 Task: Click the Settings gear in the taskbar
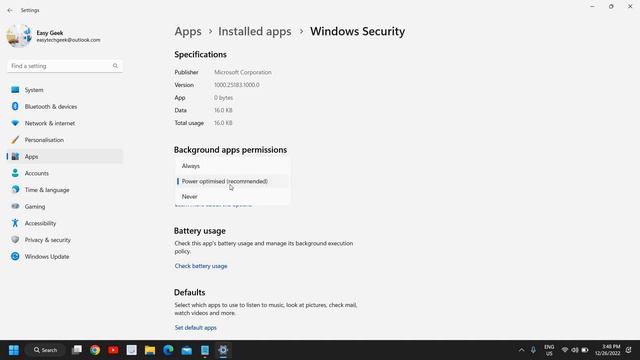pyautogui.click(x=223, y=350)
